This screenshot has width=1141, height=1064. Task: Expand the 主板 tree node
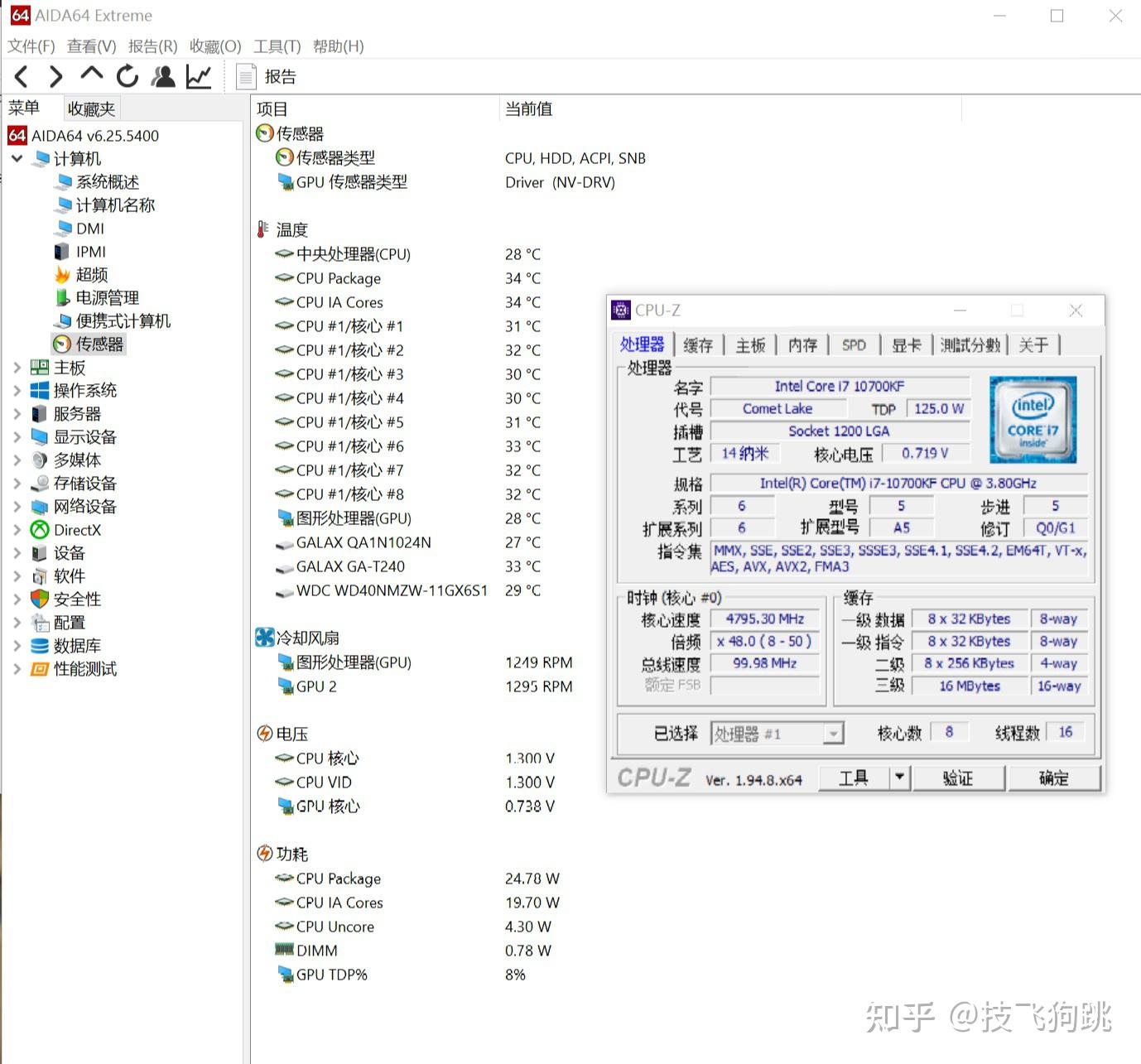pyautogui.click(x=17, y=368)
